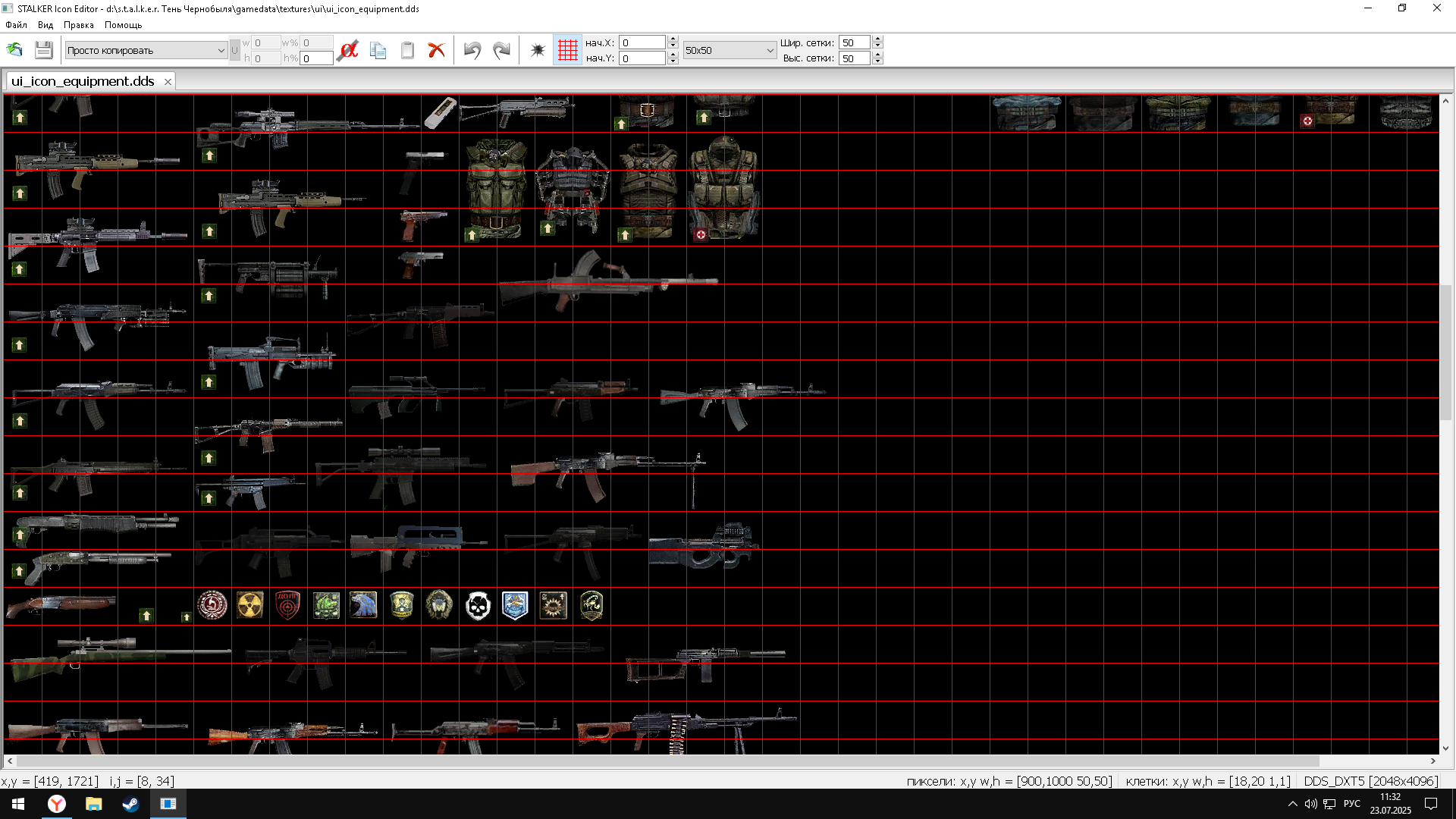Click the 'клетки' cell coordinates status text
Image resolution: width=1456 pixels, height=819 pixels.
[x=1207, y=781]
